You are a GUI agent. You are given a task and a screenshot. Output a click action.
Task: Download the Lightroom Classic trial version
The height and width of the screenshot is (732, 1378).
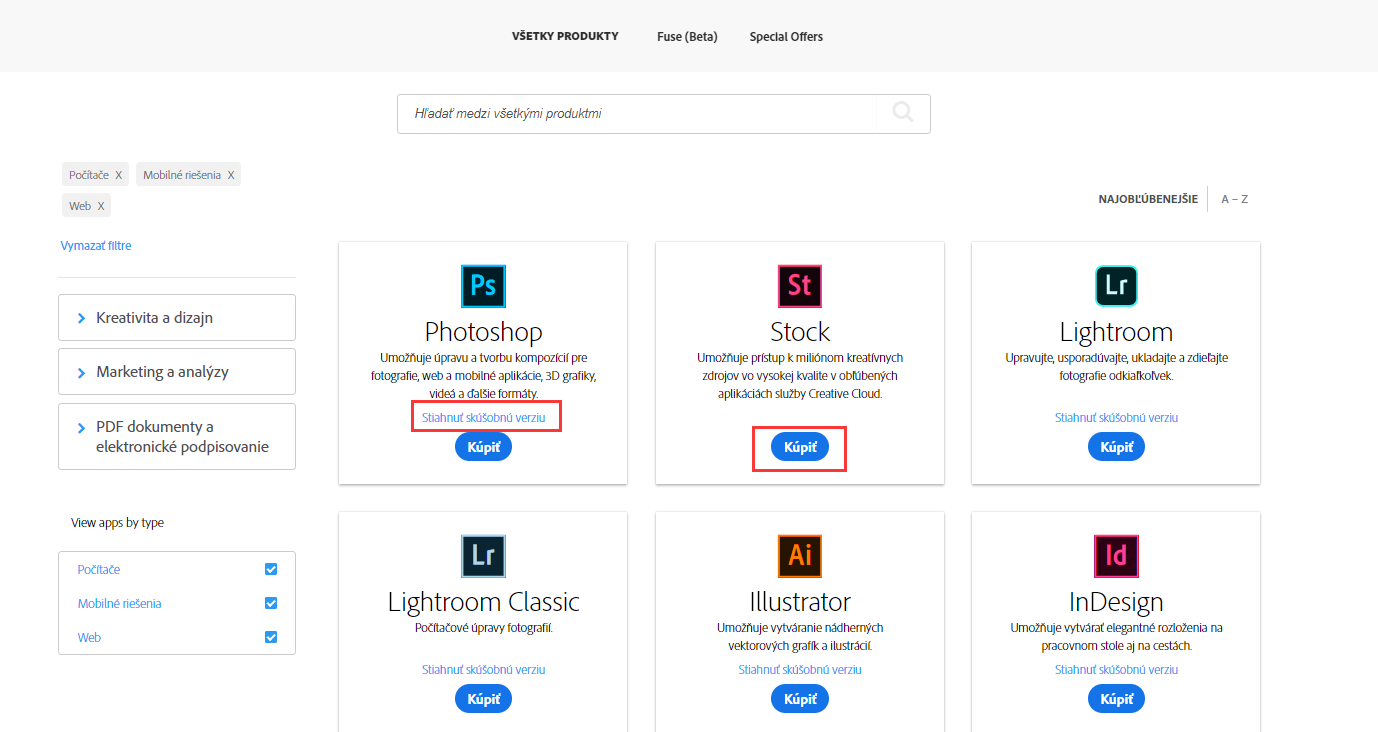(x=484, y=669)
